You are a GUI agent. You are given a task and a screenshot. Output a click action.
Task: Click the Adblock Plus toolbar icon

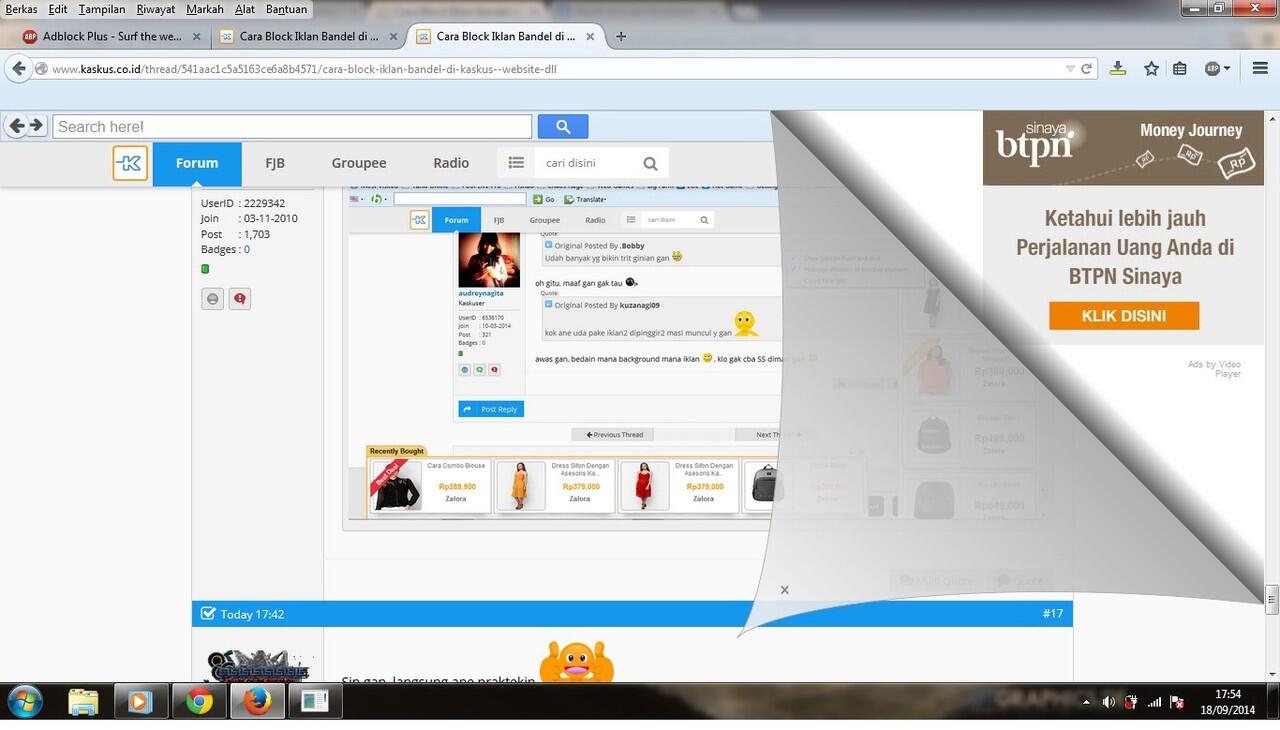tap(1212, 69)
